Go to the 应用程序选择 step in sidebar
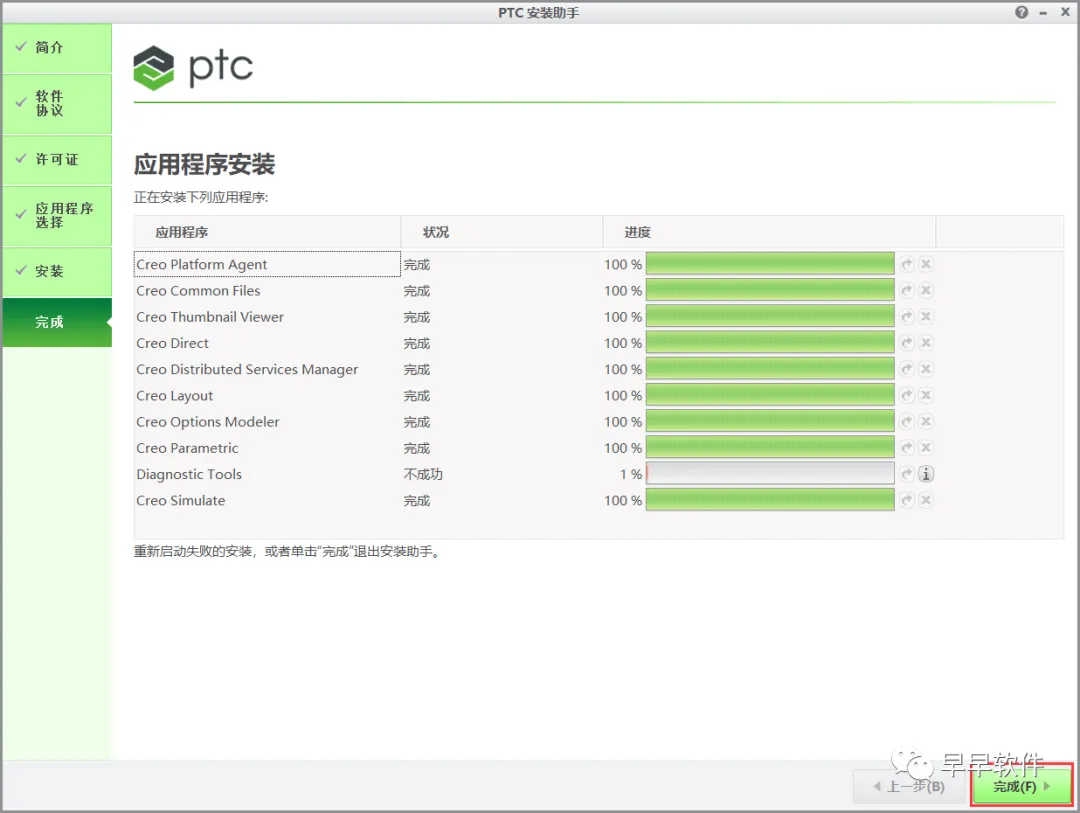Screen dimensions: 1080x813 point(57,216)
